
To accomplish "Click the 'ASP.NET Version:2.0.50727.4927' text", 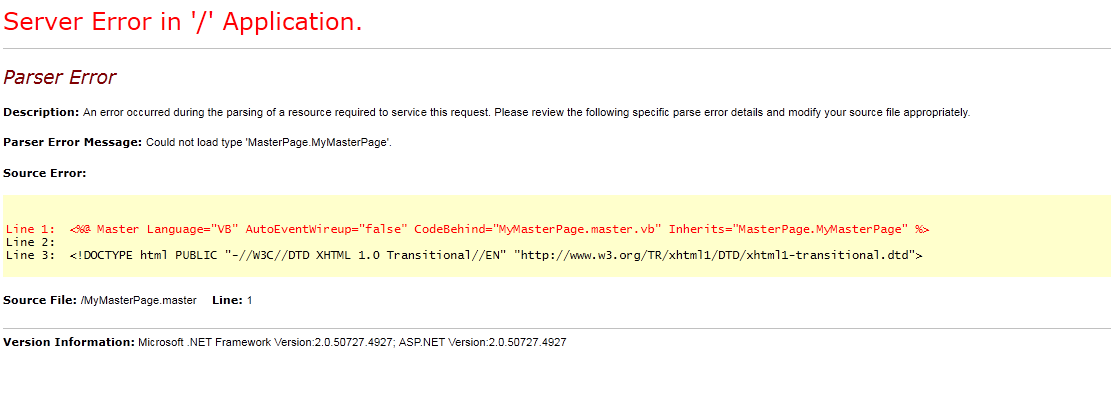I will (483, 342).
